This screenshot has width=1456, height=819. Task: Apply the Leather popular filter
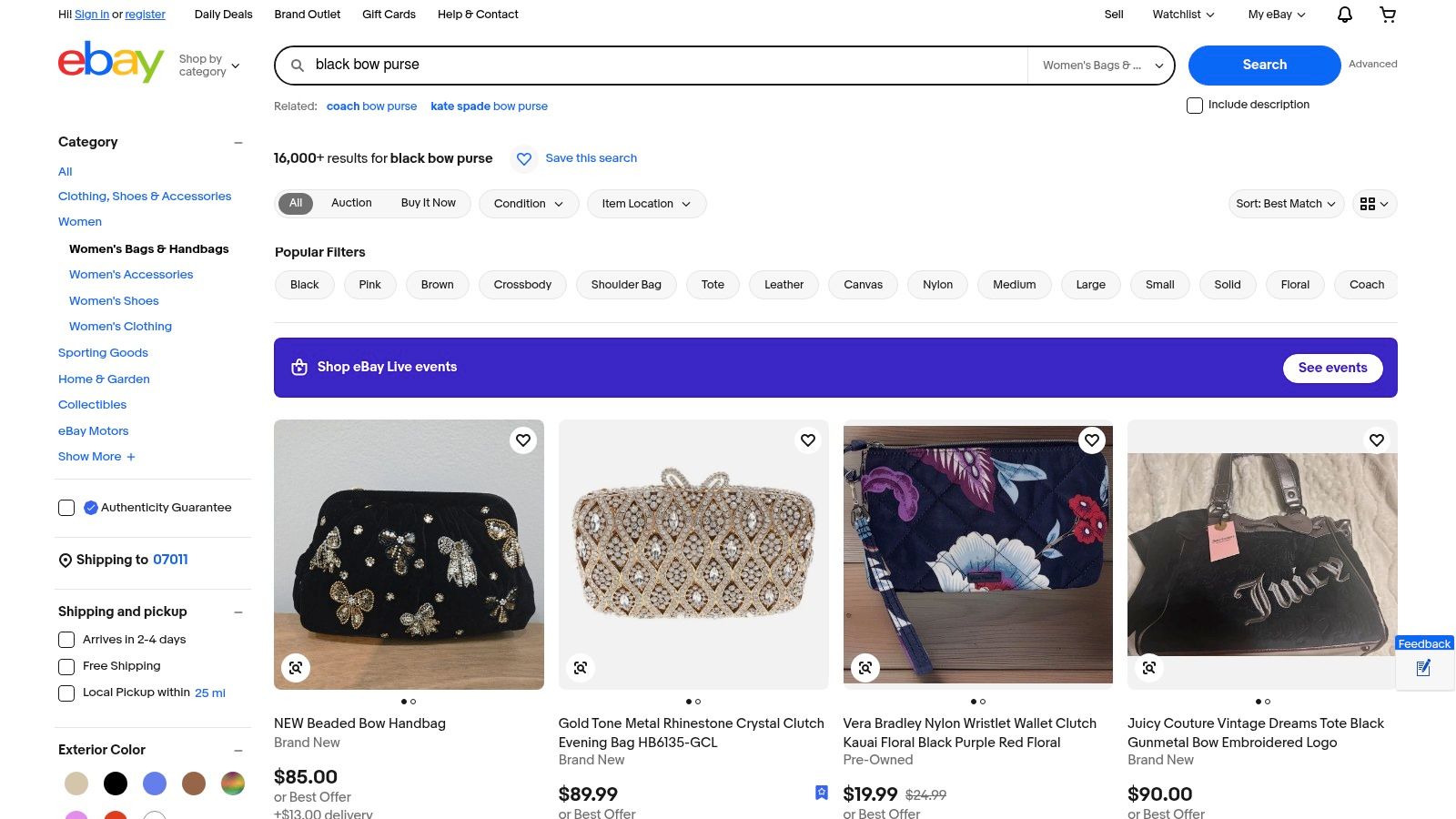click(x=784, y=285)
